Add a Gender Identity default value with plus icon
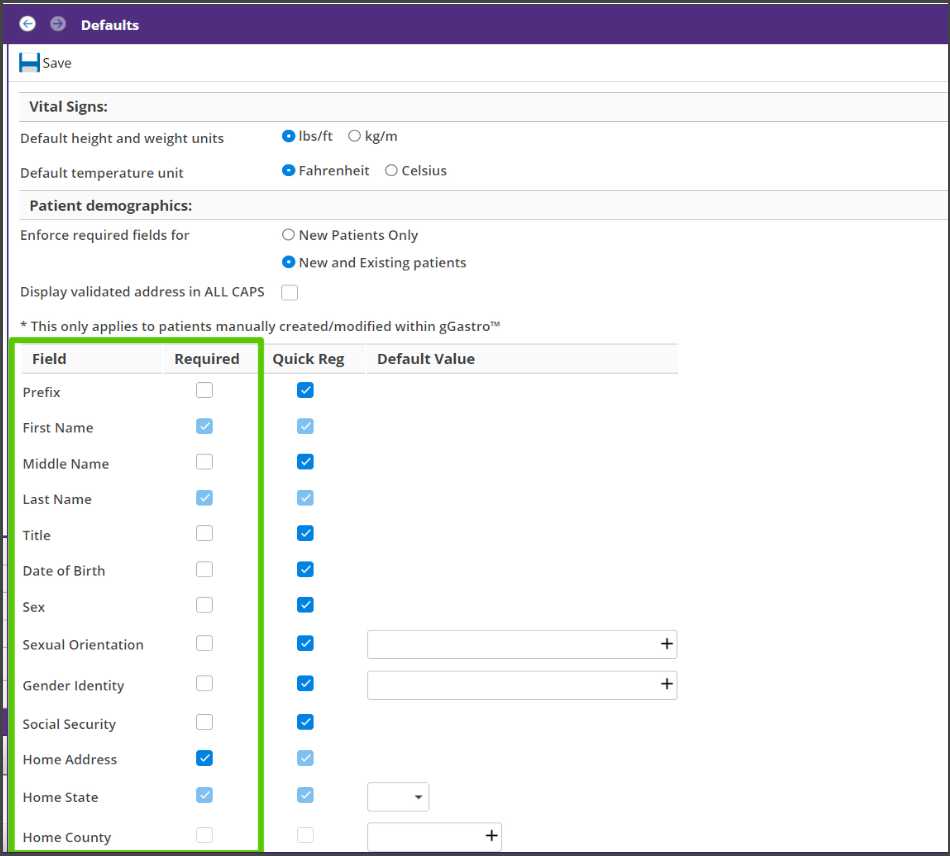Screen dimensions: 950x856 pyautogui.click(x=666, y=684)
